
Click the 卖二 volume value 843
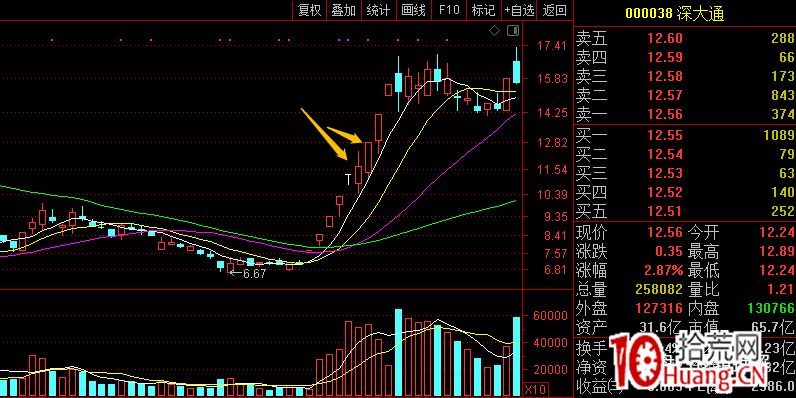click(x=782, y=95)
